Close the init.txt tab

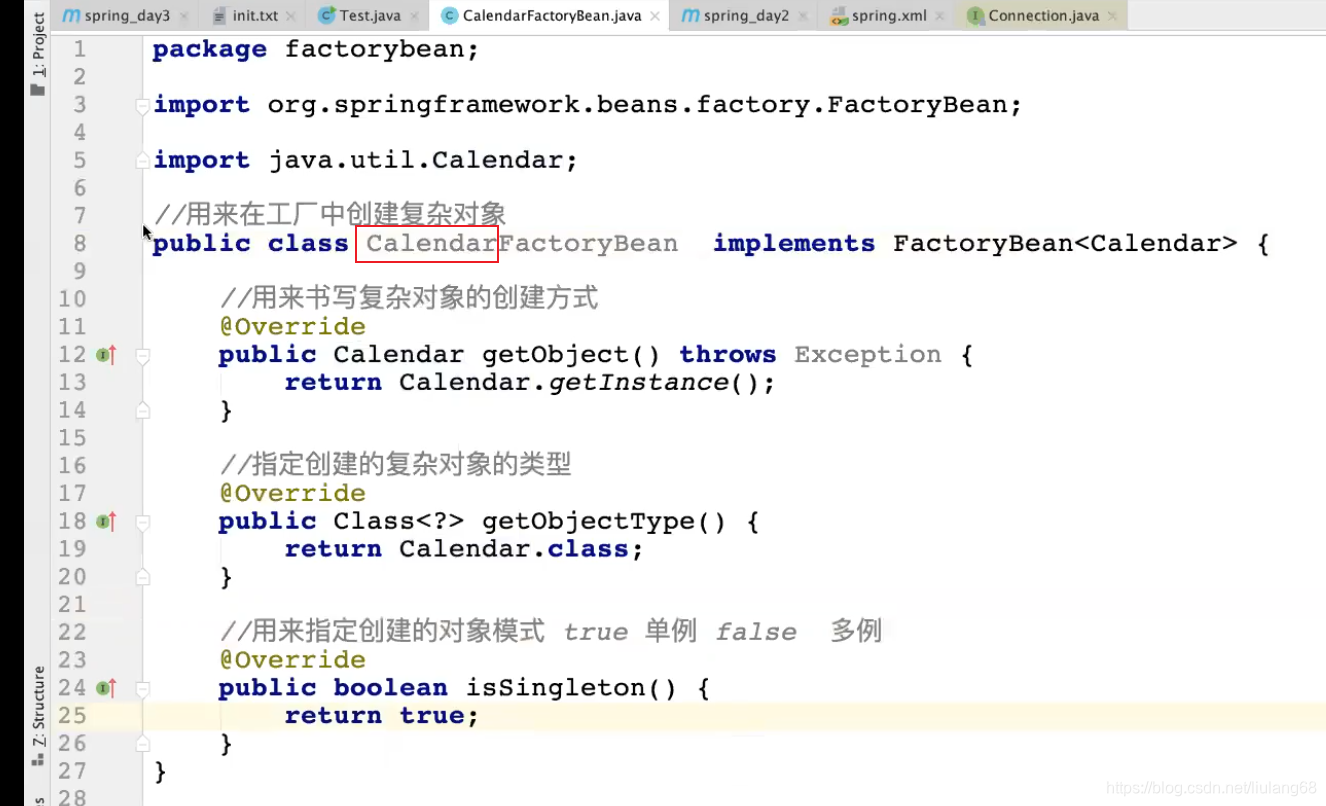click(x=291, y=17)
